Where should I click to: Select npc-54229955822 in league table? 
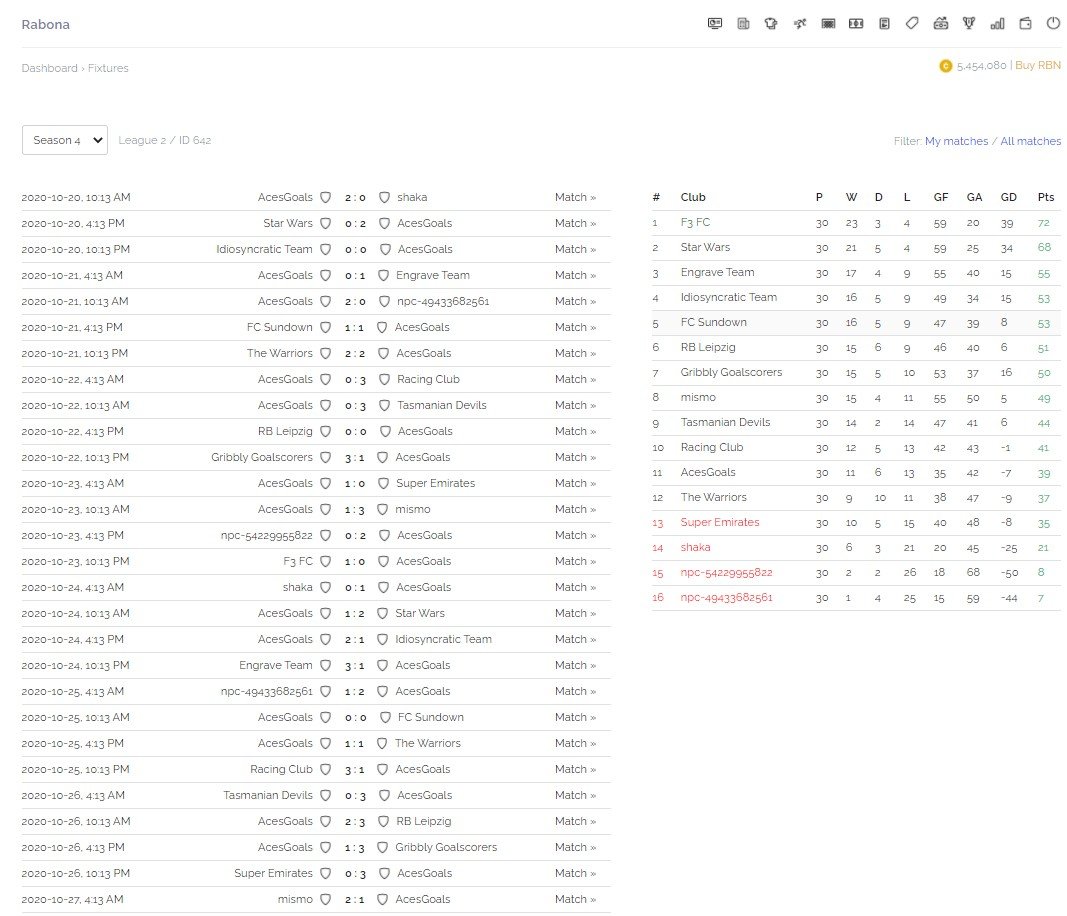tap(726, 573)
